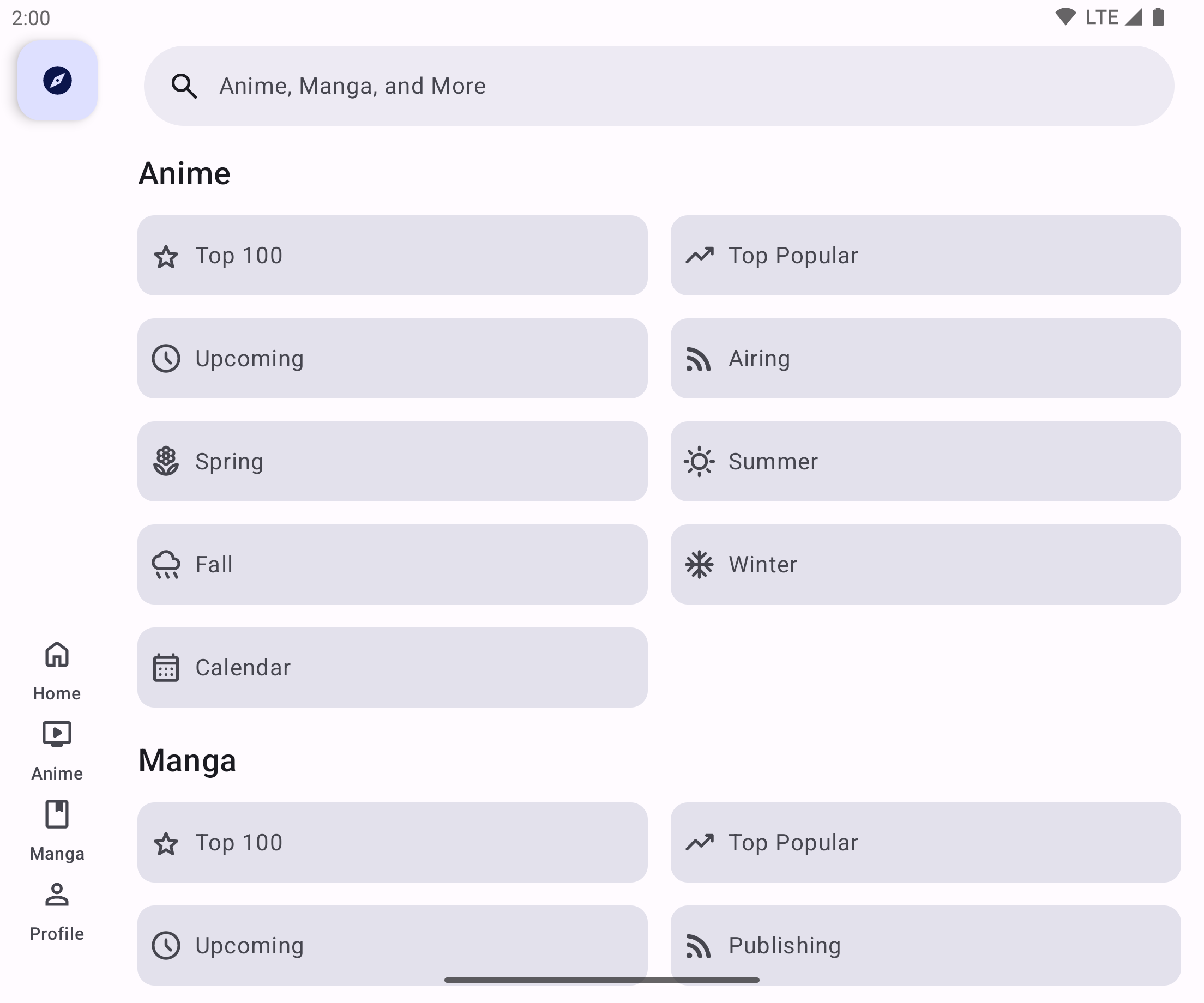1204x1003 pixels.
Task: Select the Spring flower icon
Action: pos(166,461)
